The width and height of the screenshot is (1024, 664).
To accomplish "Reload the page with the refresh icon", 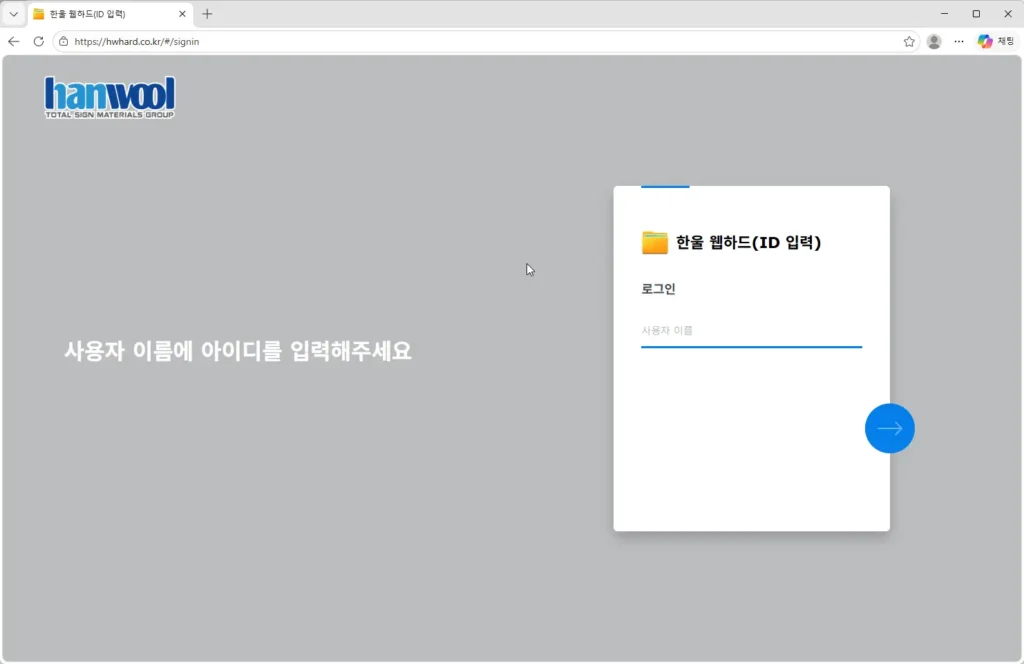I will pyautogui.click(x=39, y=41).
